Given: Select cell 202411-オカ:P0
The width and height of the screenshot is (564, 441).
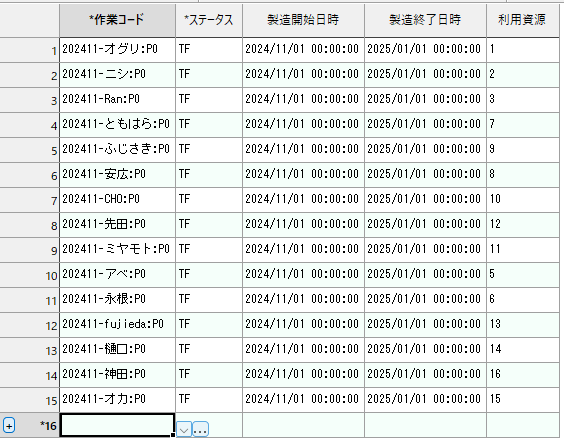Looking at the screenshot, I should tap(117, 400).
